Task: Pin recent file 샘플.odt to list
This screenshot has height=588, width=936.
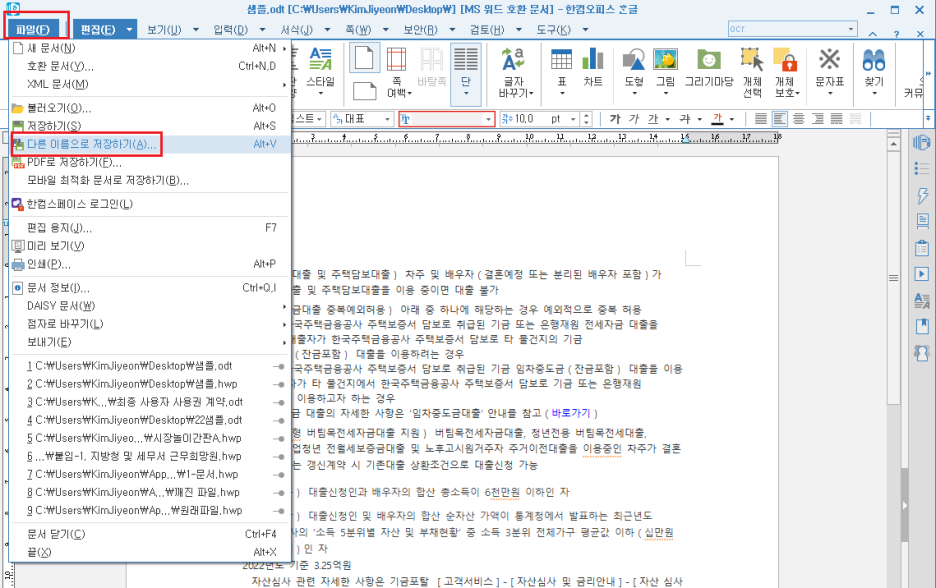Action: pos(278,367)
